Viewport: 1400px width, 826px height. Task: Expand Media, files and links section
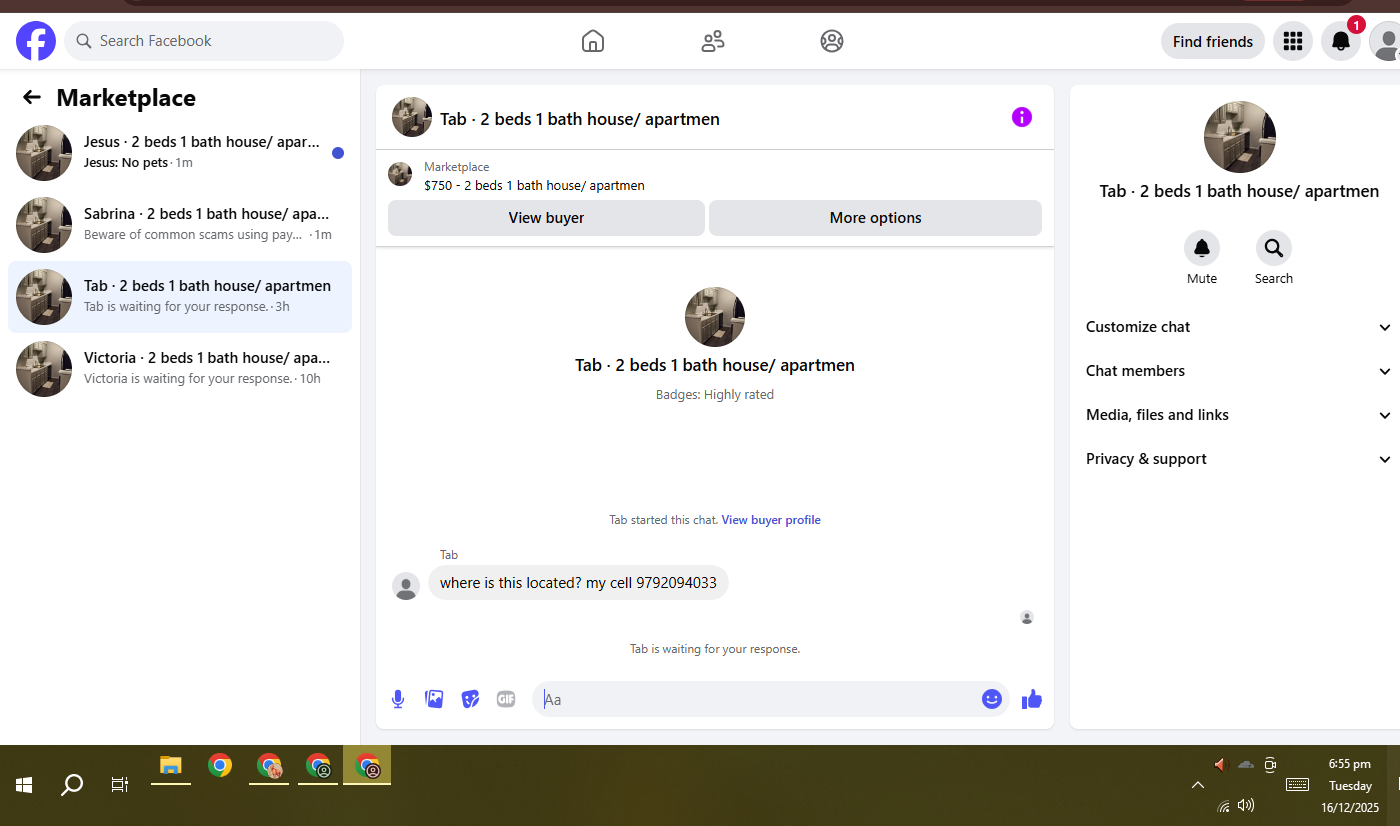(1238, 415)
